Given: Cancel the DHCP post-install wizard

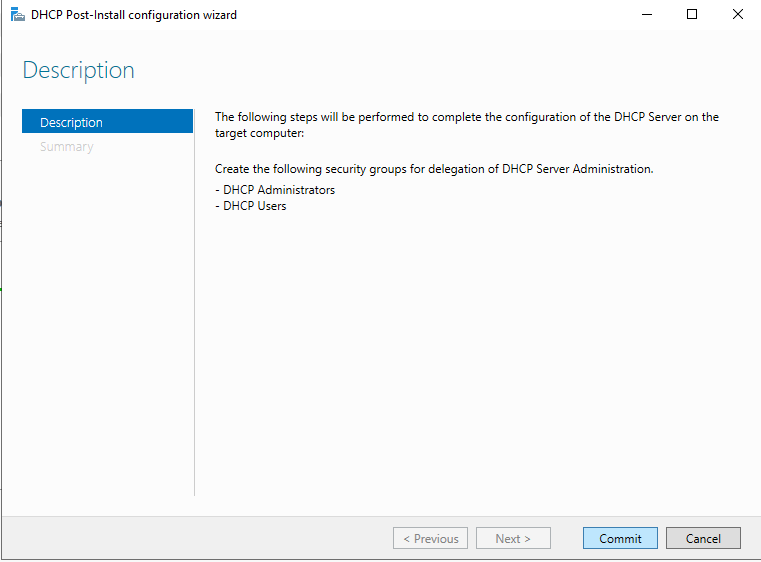Looking at the screenshot, I should coord(702,538).
